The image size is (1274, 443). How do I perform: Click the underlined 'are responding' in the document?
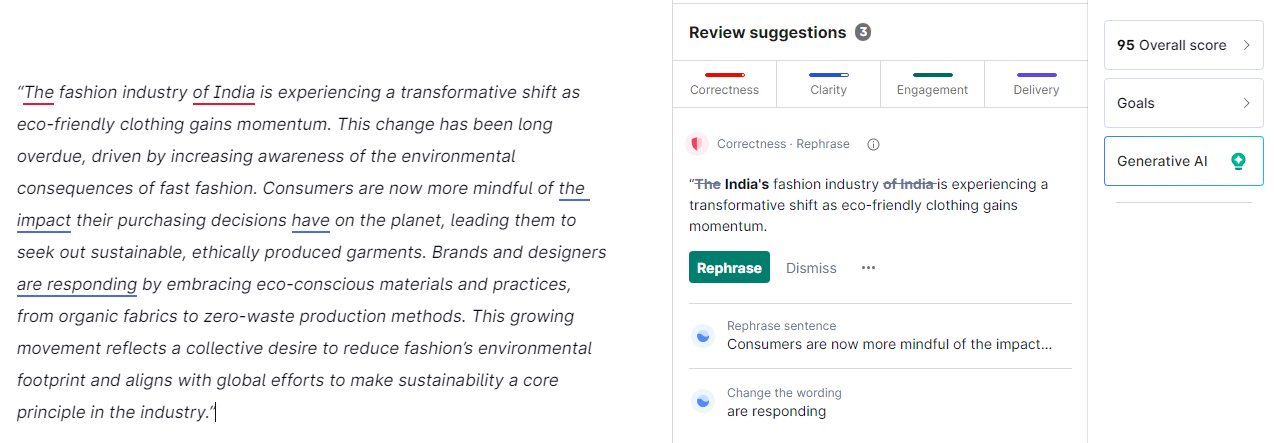pyautogui.click(x=77, y=284)
